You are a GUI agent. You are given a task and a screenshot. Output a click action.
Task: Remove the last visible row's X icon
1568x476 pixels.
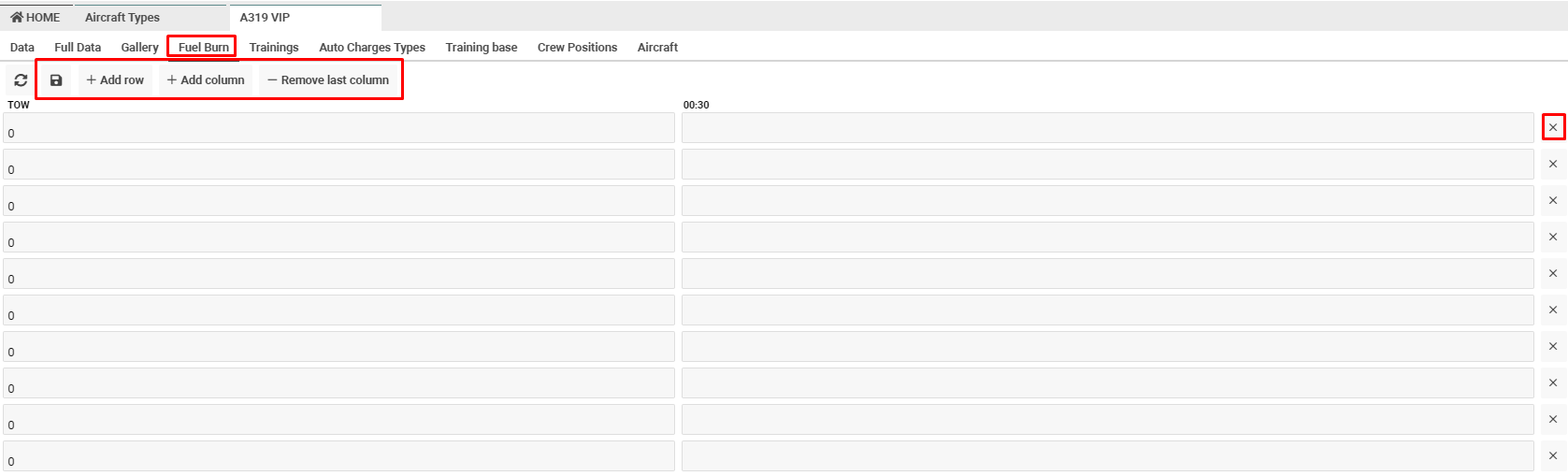point(1553,455)
